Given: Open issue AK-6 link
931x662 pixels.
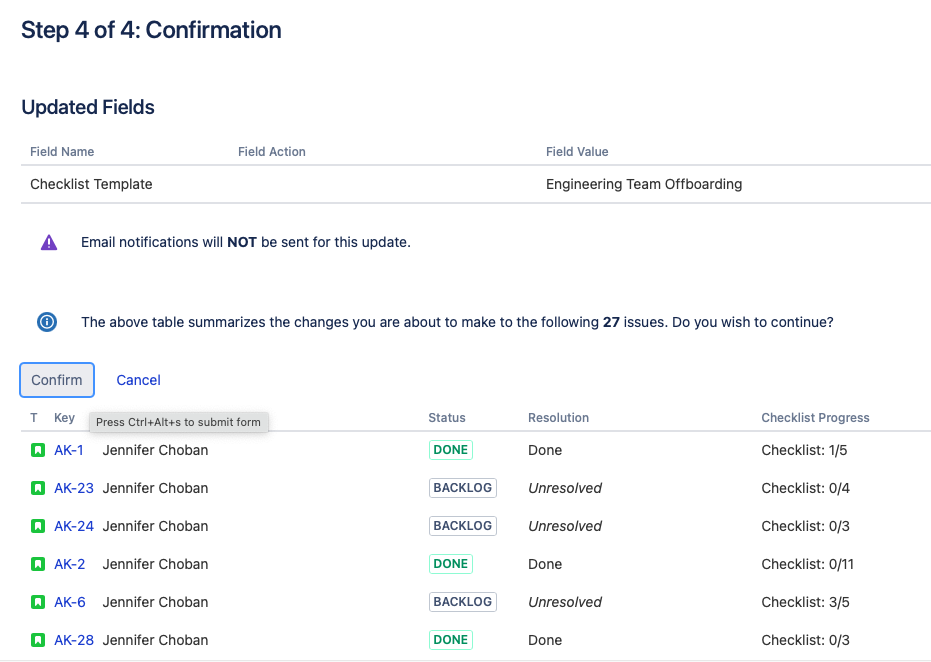Looking at the screenshot, I should [x=69, y=602].
